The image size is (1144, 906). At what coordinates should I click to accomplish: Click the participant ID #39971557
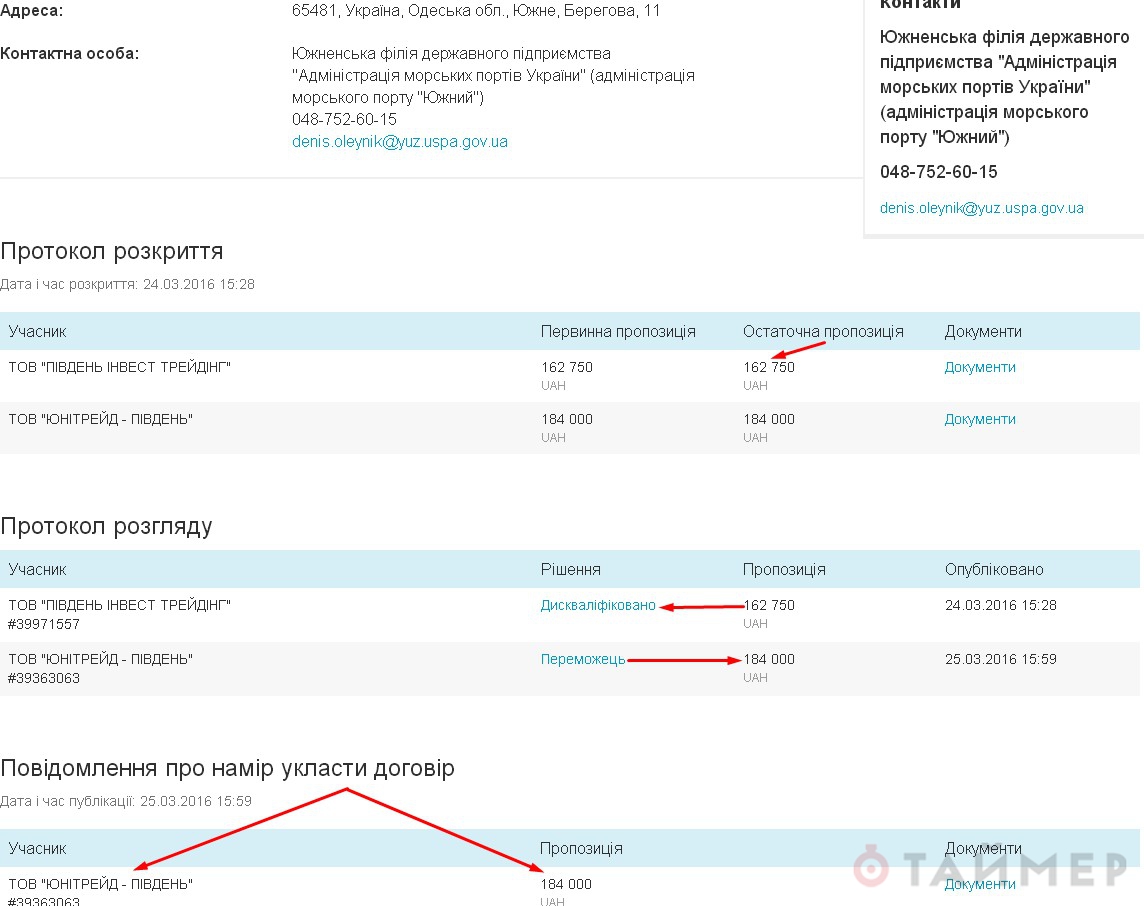44,624
